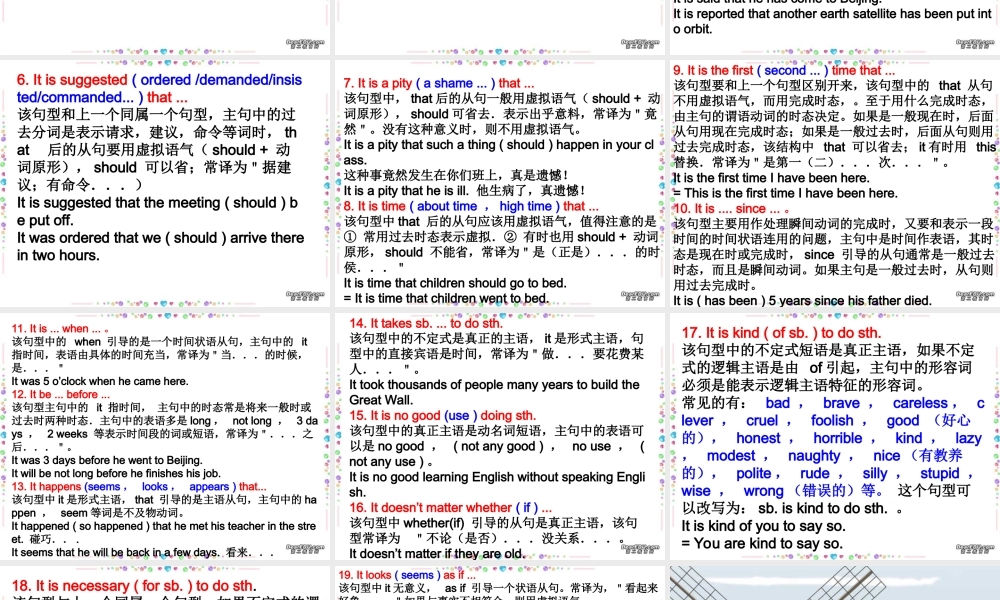The height and width of the screenshot is (600, 1000).
Task: Click heading '6. It is suggested ... that'
Action: point(159,89)
